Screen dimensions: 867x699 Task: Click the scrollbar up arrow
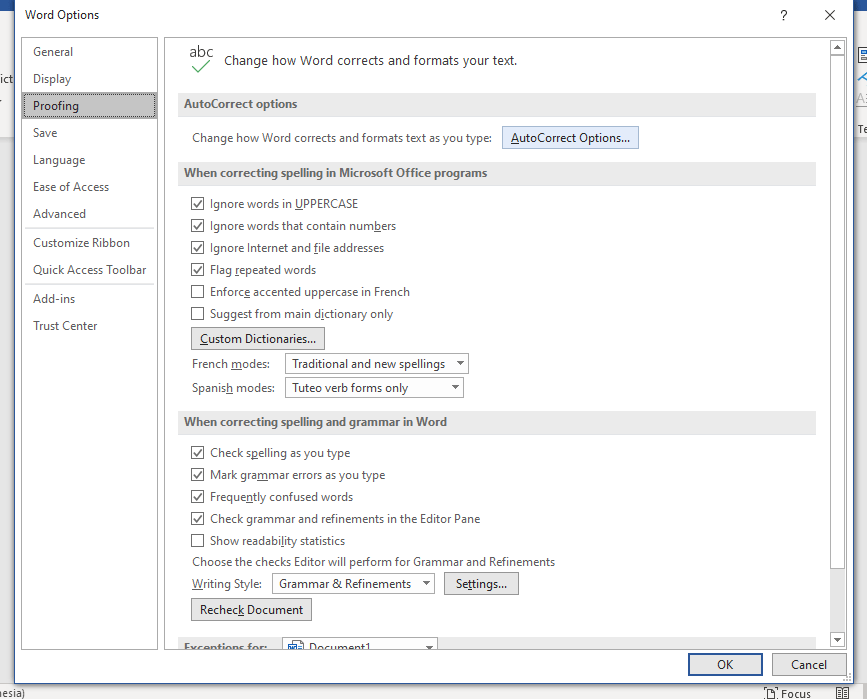point(837,48)
